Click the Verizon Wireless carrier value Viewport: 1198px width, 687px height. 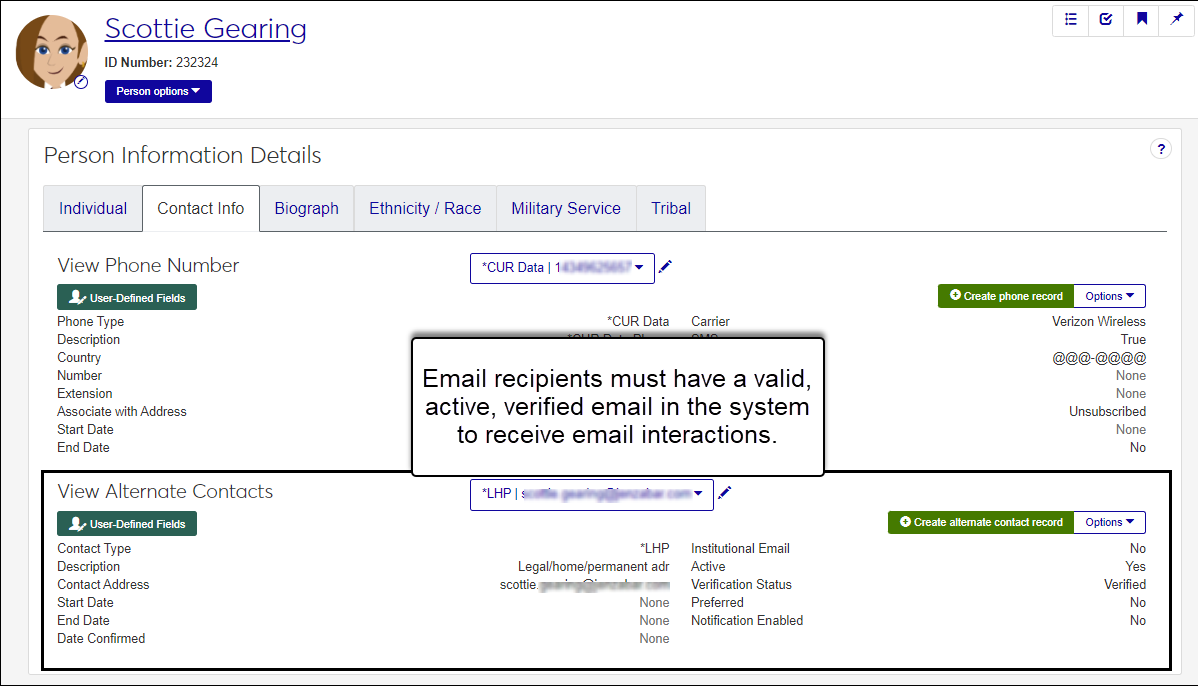coord(1099,322)
